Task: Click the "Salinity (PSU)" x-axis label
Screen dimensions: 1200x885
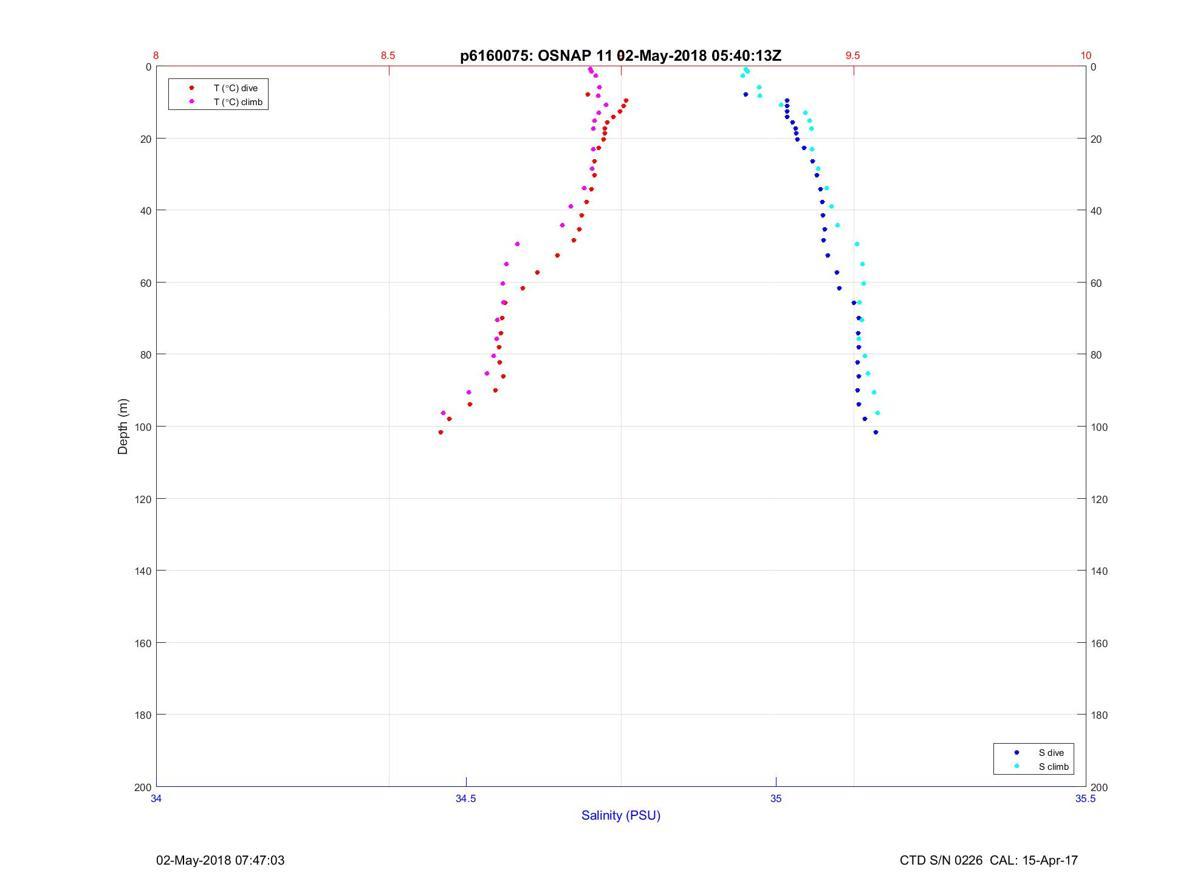Action: pyautogui.click(x=621, y=815)
